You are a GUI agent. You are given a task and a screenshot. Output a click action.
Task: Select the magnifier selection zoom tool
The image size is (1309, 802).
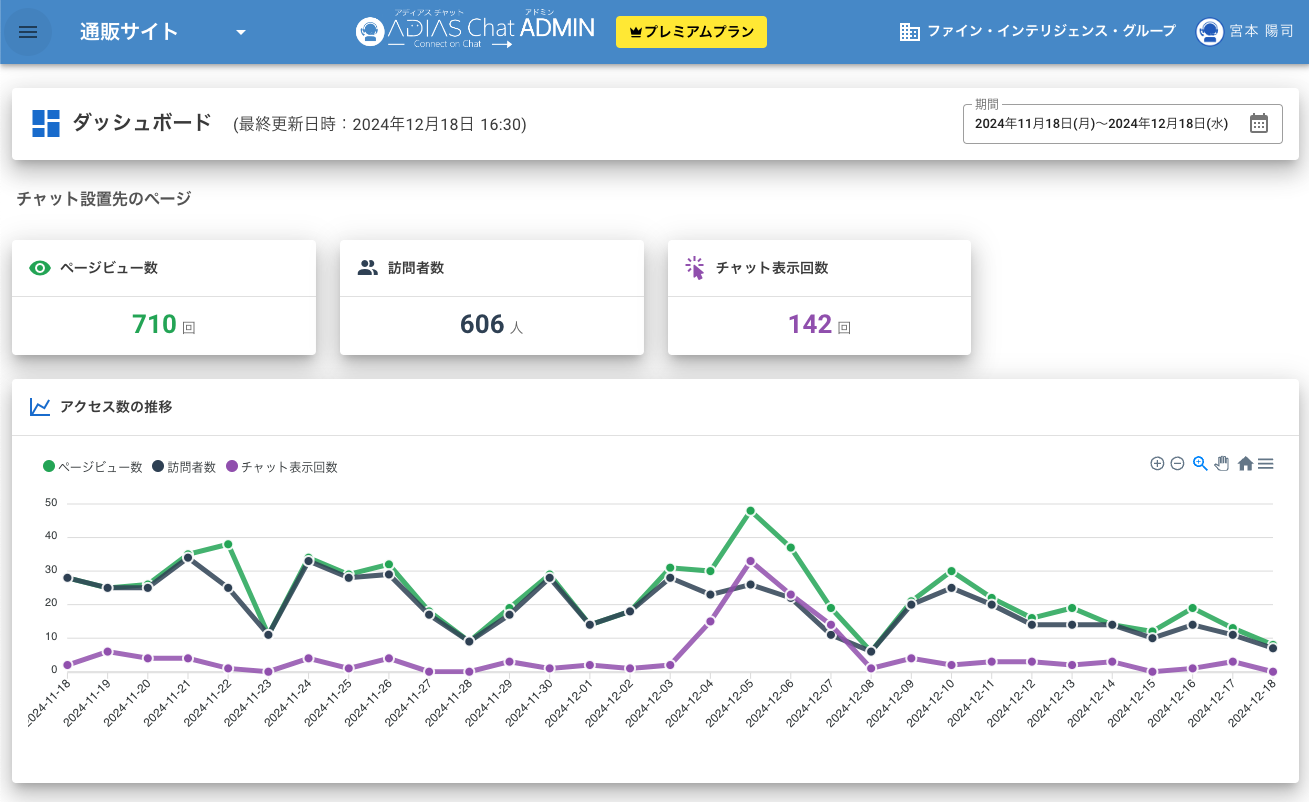1200,463
